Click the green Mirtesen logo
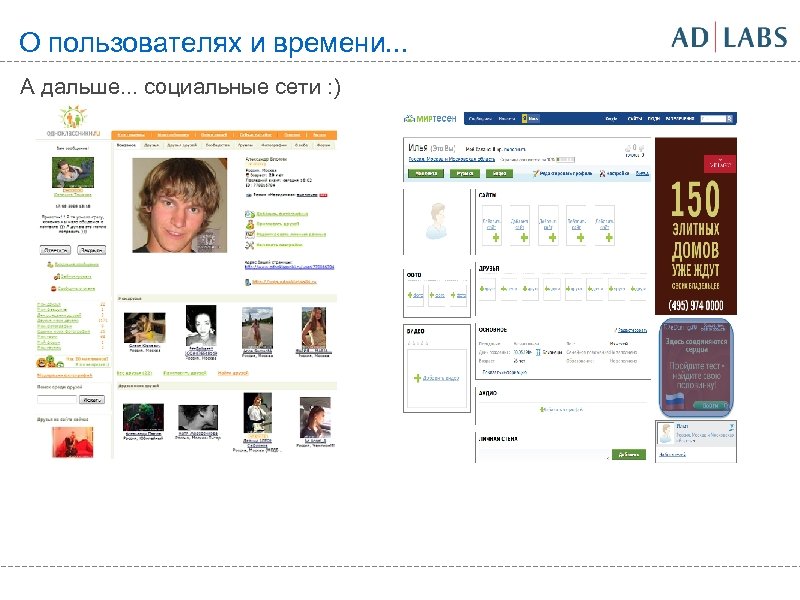Screen dimensions: 800x600 430,118
